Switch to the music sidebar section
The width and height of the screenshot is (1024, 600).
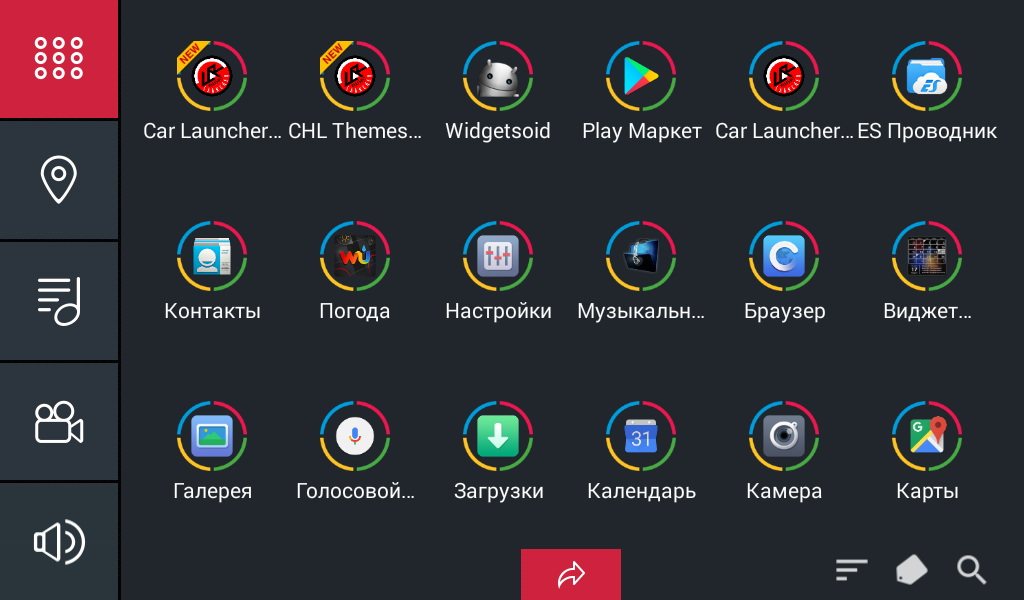pos(58,300)
